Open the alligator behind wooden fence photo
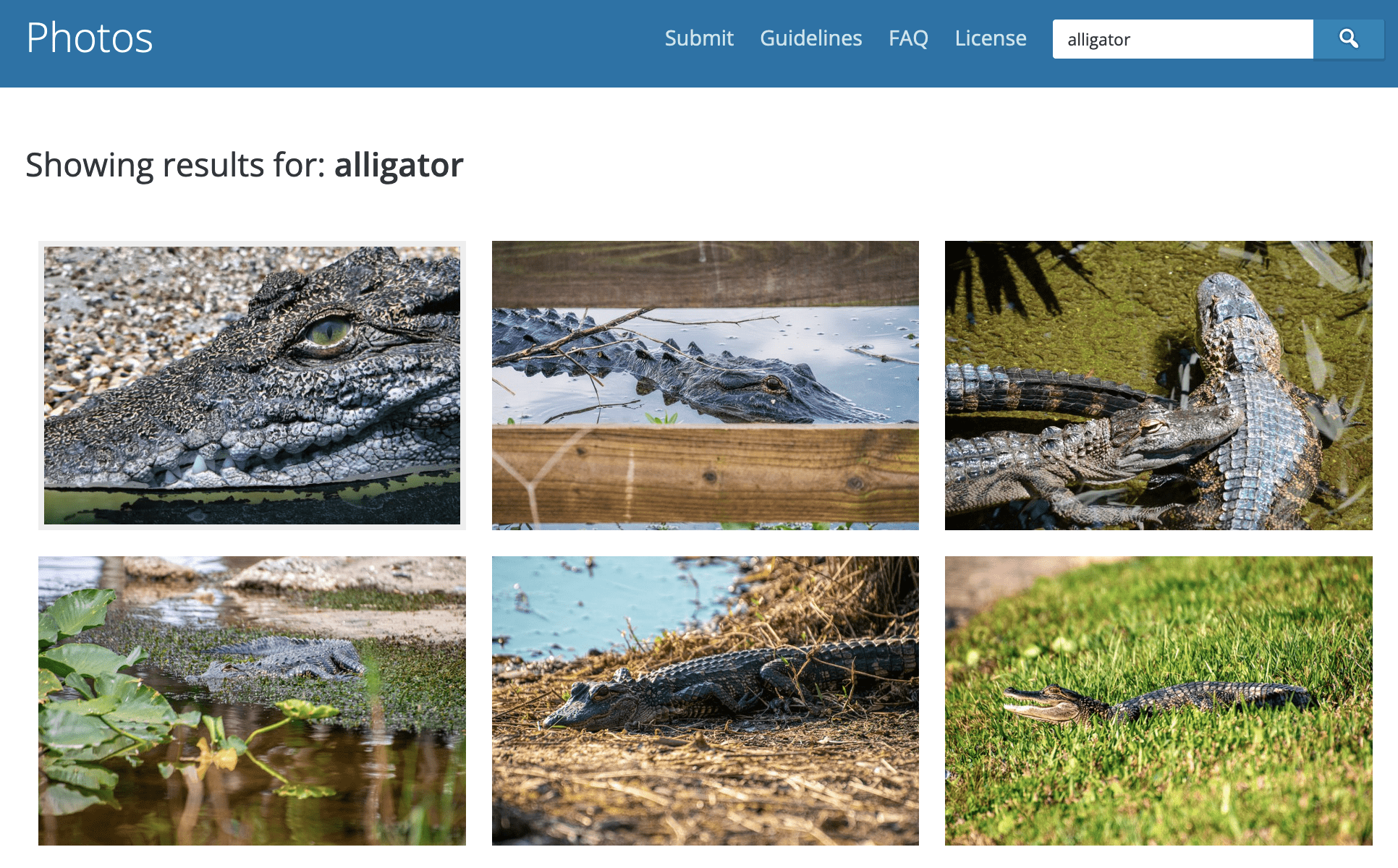The image size is (1398, 868). pyautogui.click(x=705, y=386)
